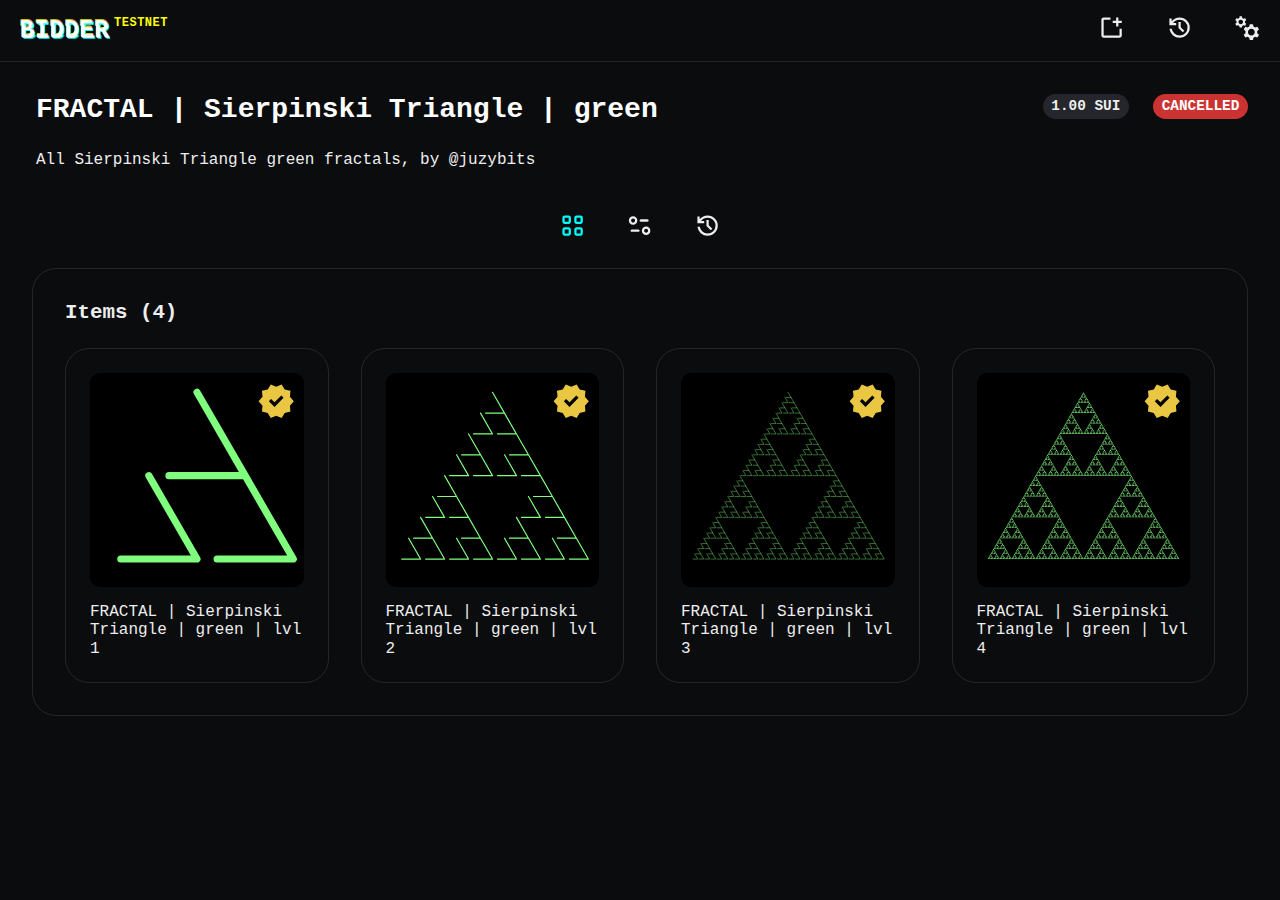
Task: Open the lvl 2 fractal thumbnail
Action: pos(492,480)
